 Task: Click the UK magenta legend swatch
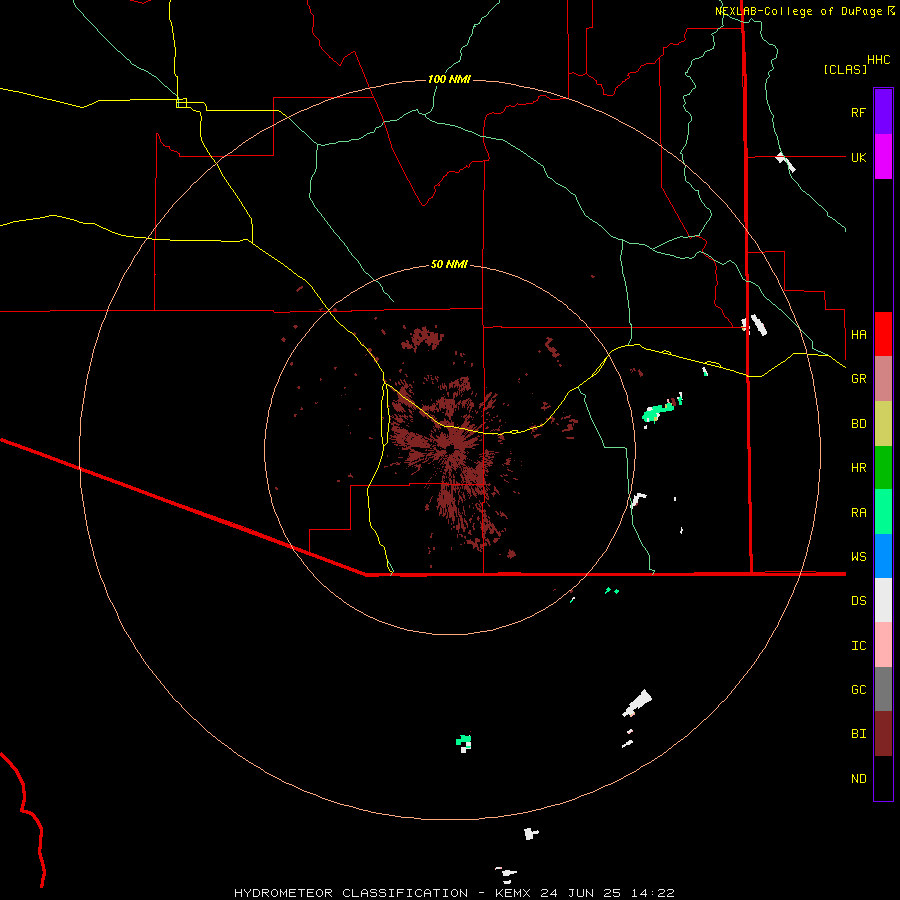point(883,157)
